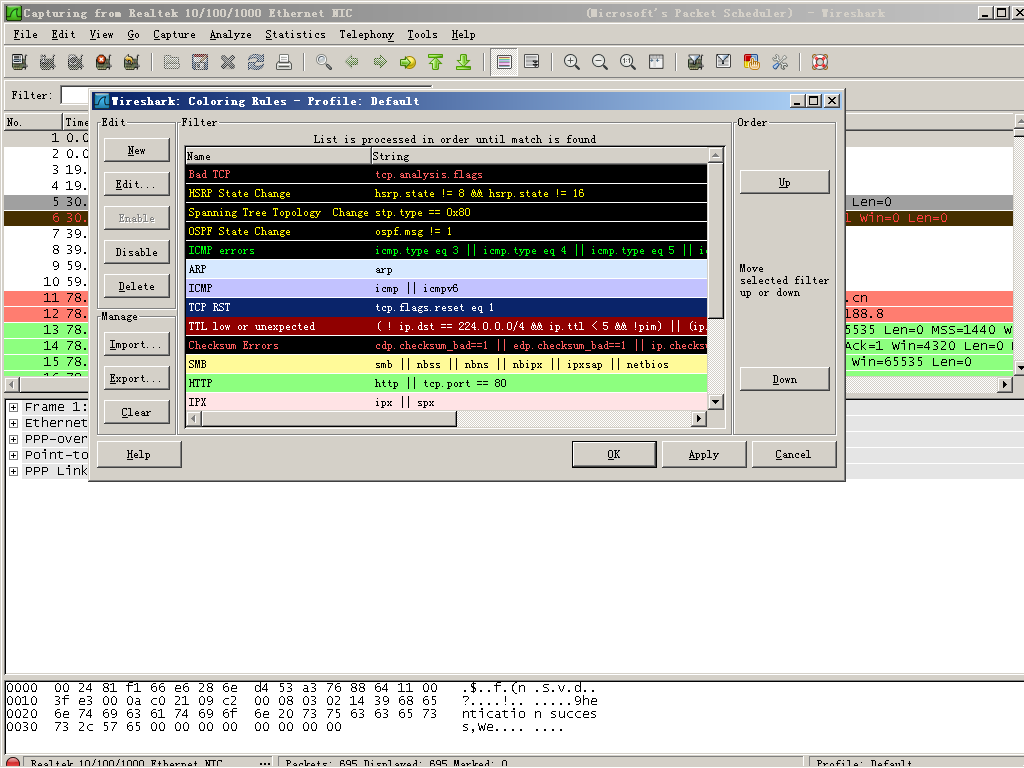Viewport: 1024px width, 768px height.
Task: Expand the Frame 1 tree node
Action: pyautogui.click(x=13, y=407)
